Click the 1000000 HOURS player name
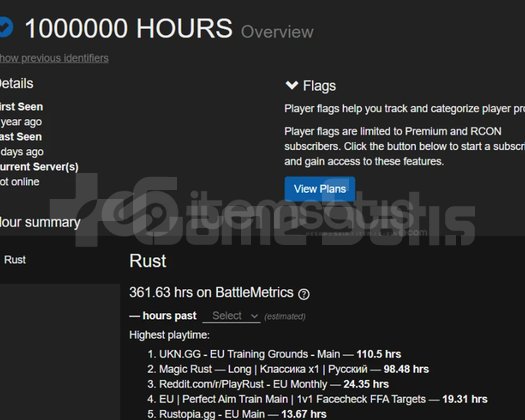The width and height of the screenshot is (525, 420). (x=129, y=28)
